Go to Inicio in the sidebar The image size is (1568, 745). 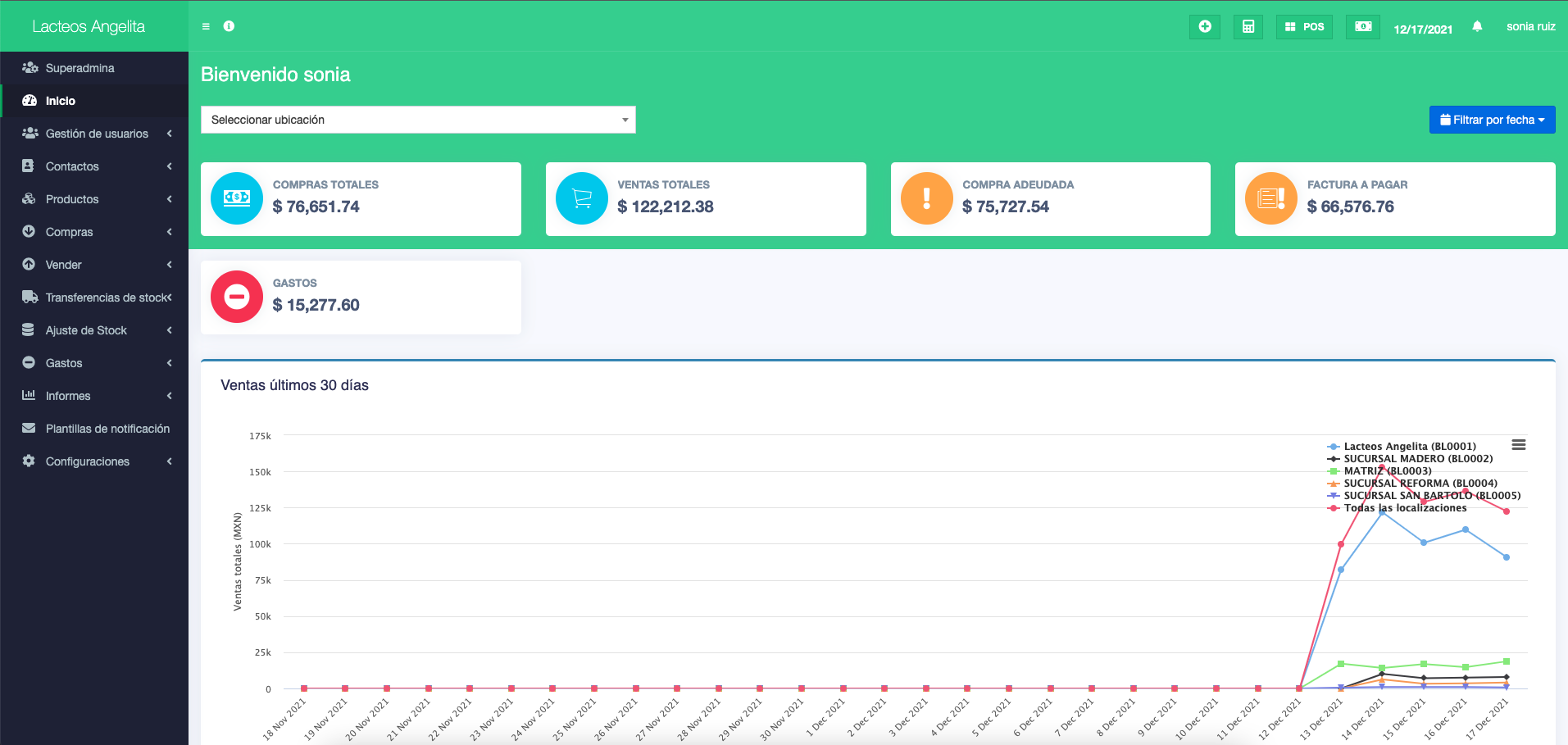pos(61,101)
